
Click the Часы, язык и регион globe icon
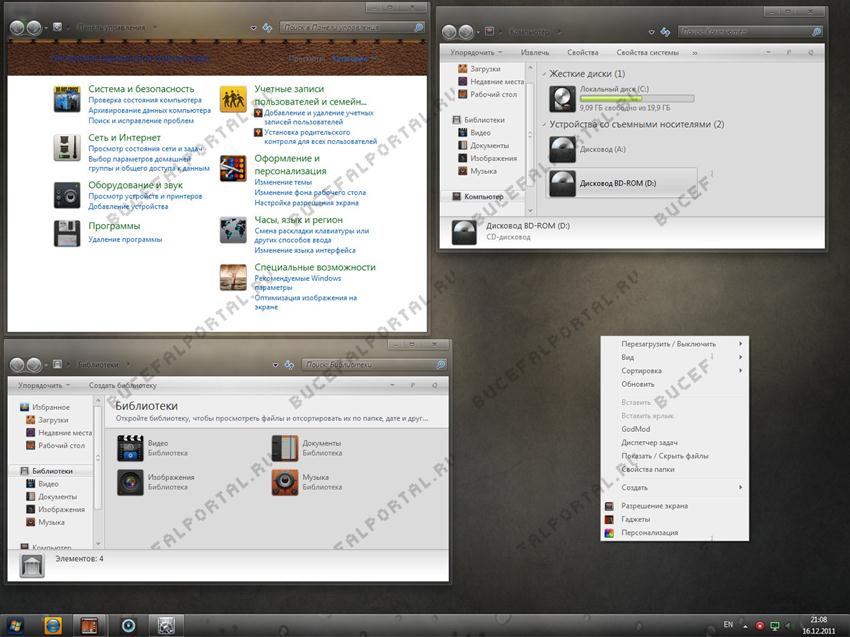click(x=233, y=229)
